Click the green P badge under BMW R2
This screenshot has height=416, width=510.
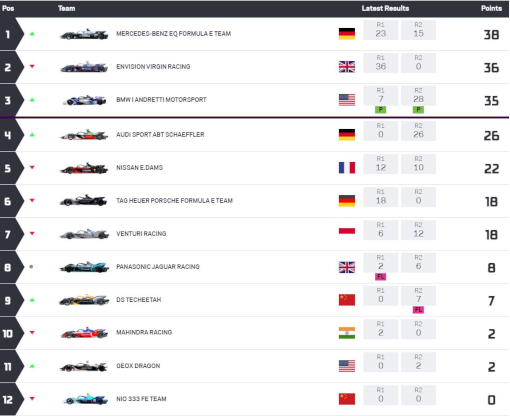coord(418,110)
